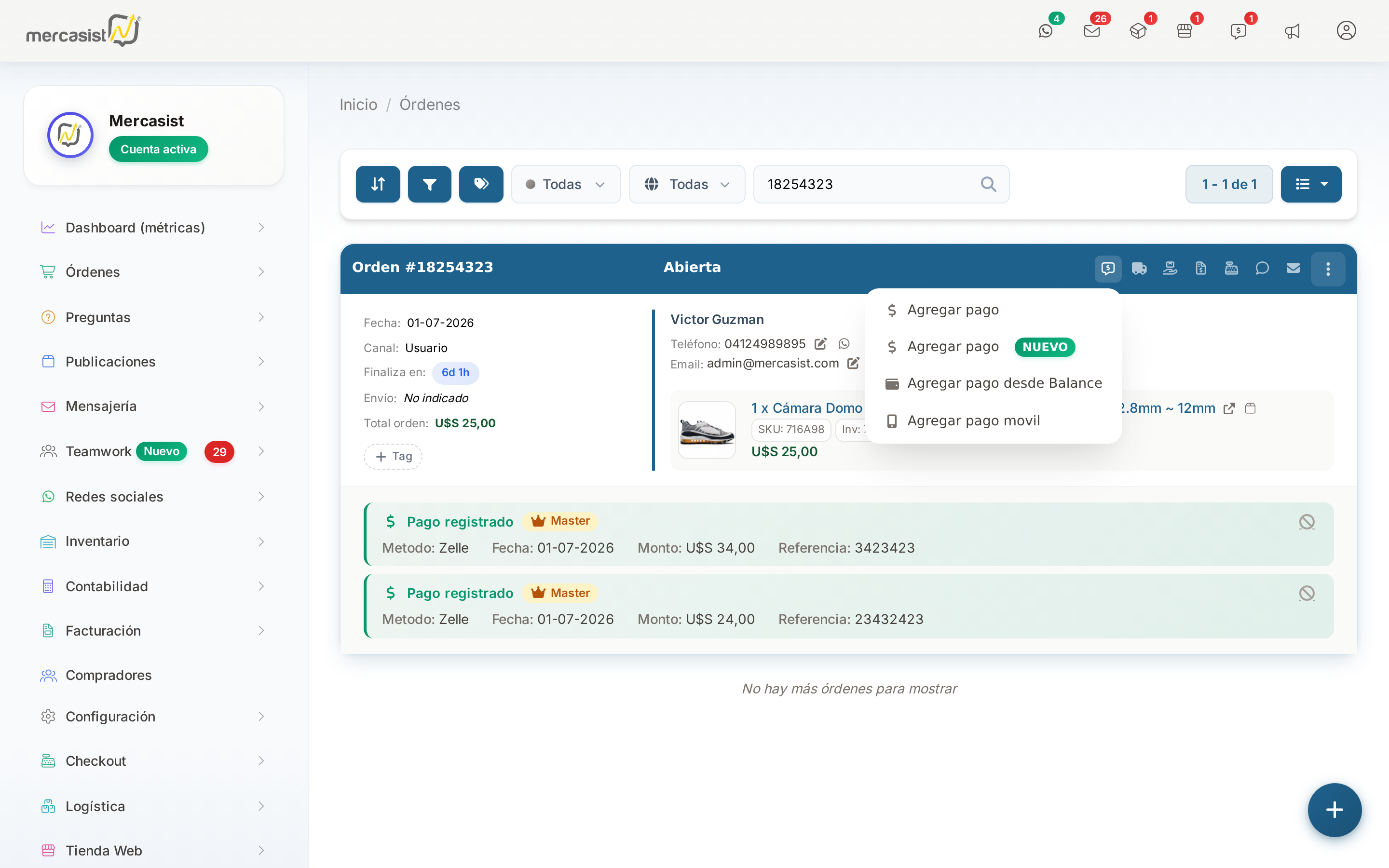Open Checkout in sidebar
Viewport: 1389px width, 868px height.
[154, 761]
